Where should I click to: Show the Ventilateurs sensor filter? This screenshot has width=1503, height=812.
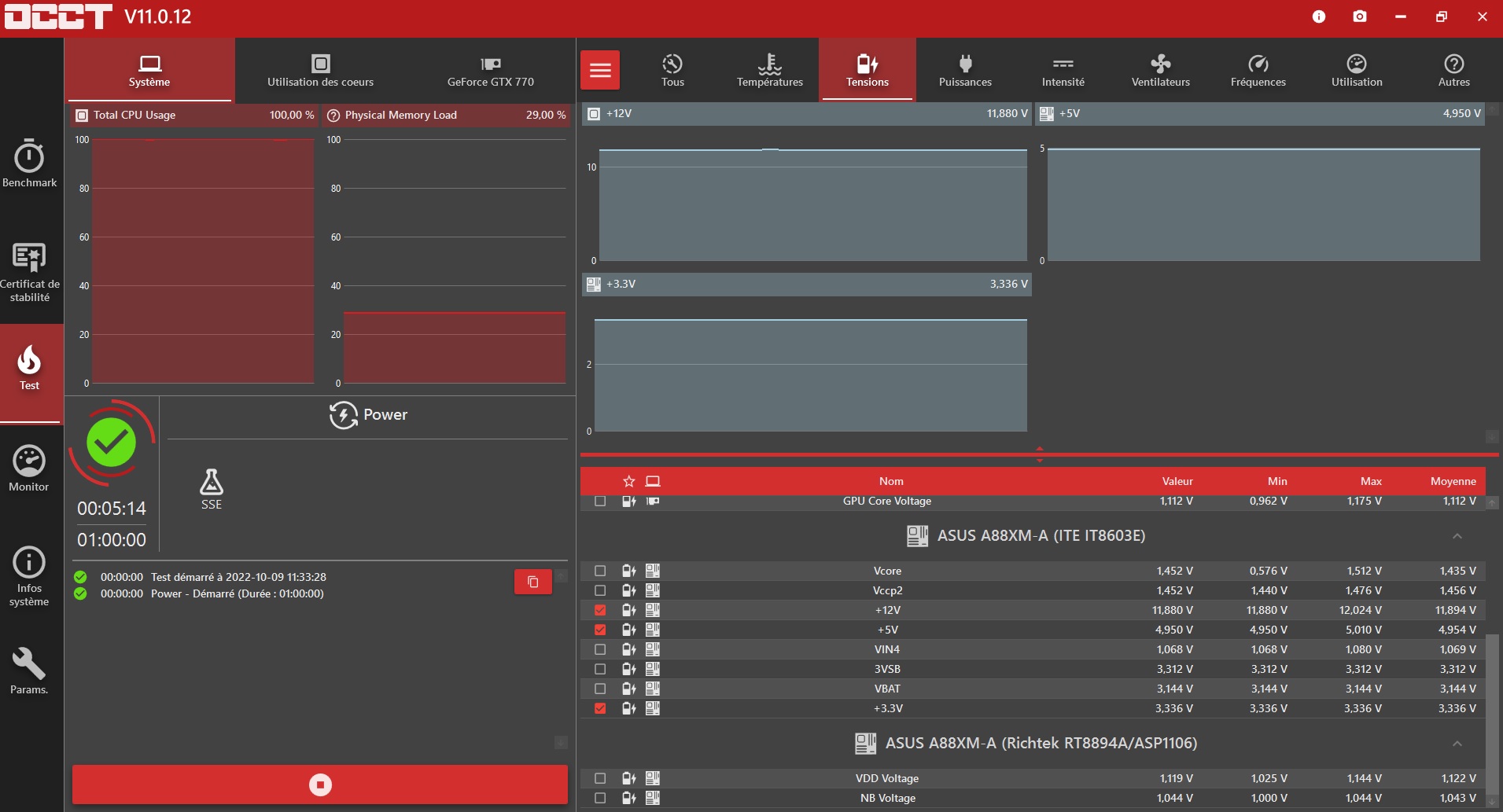point(1160,70)
